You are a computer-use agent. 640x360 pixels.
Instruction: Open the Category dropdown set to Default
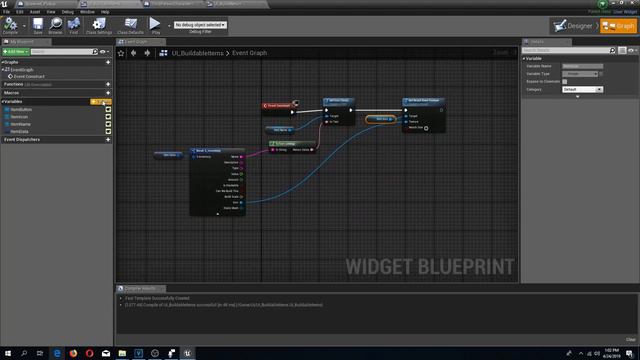click(x=582, y=89)
